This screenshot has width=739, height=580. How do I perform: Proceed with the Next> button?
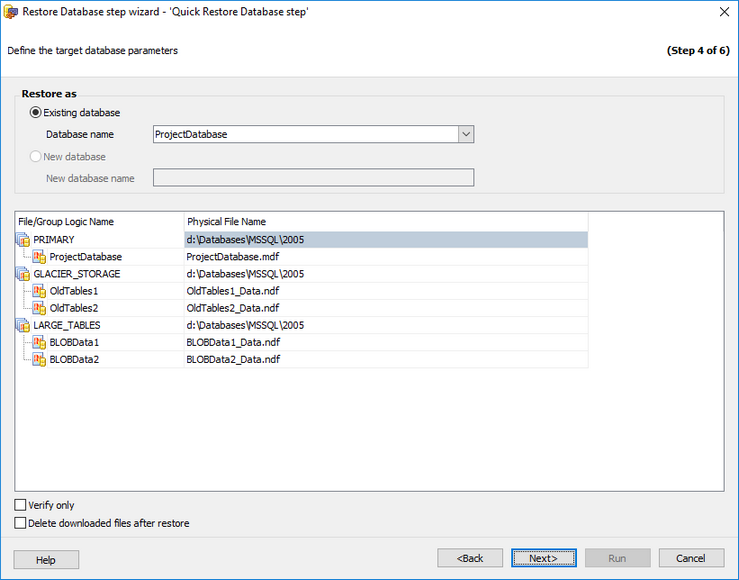pyautogui.click(x=544, y=558)
